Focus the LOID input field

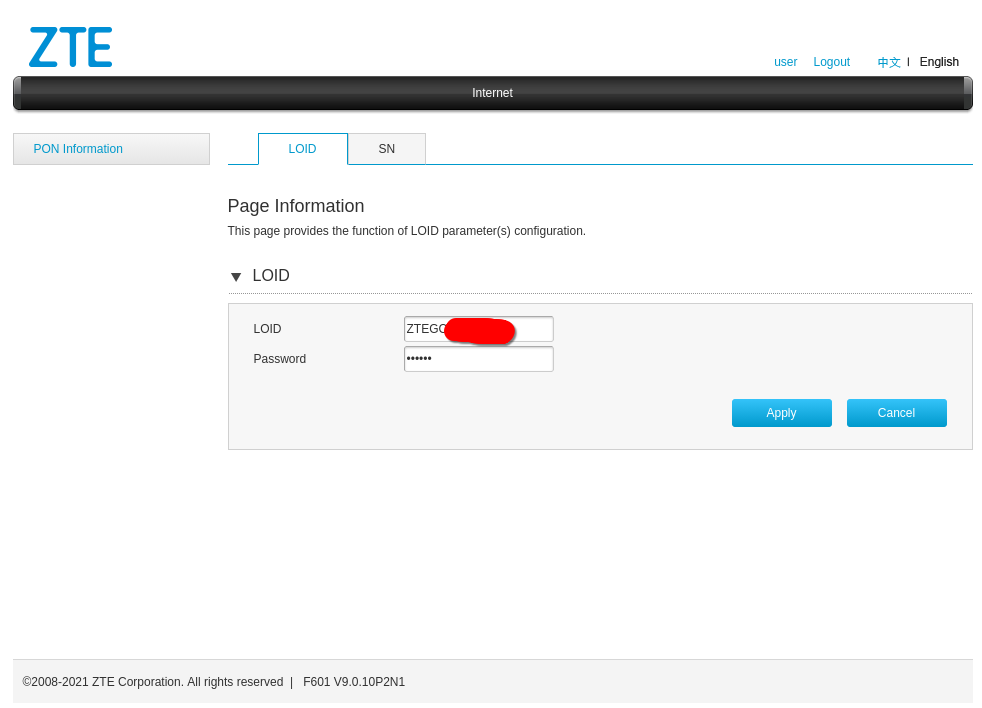point(478,329)
